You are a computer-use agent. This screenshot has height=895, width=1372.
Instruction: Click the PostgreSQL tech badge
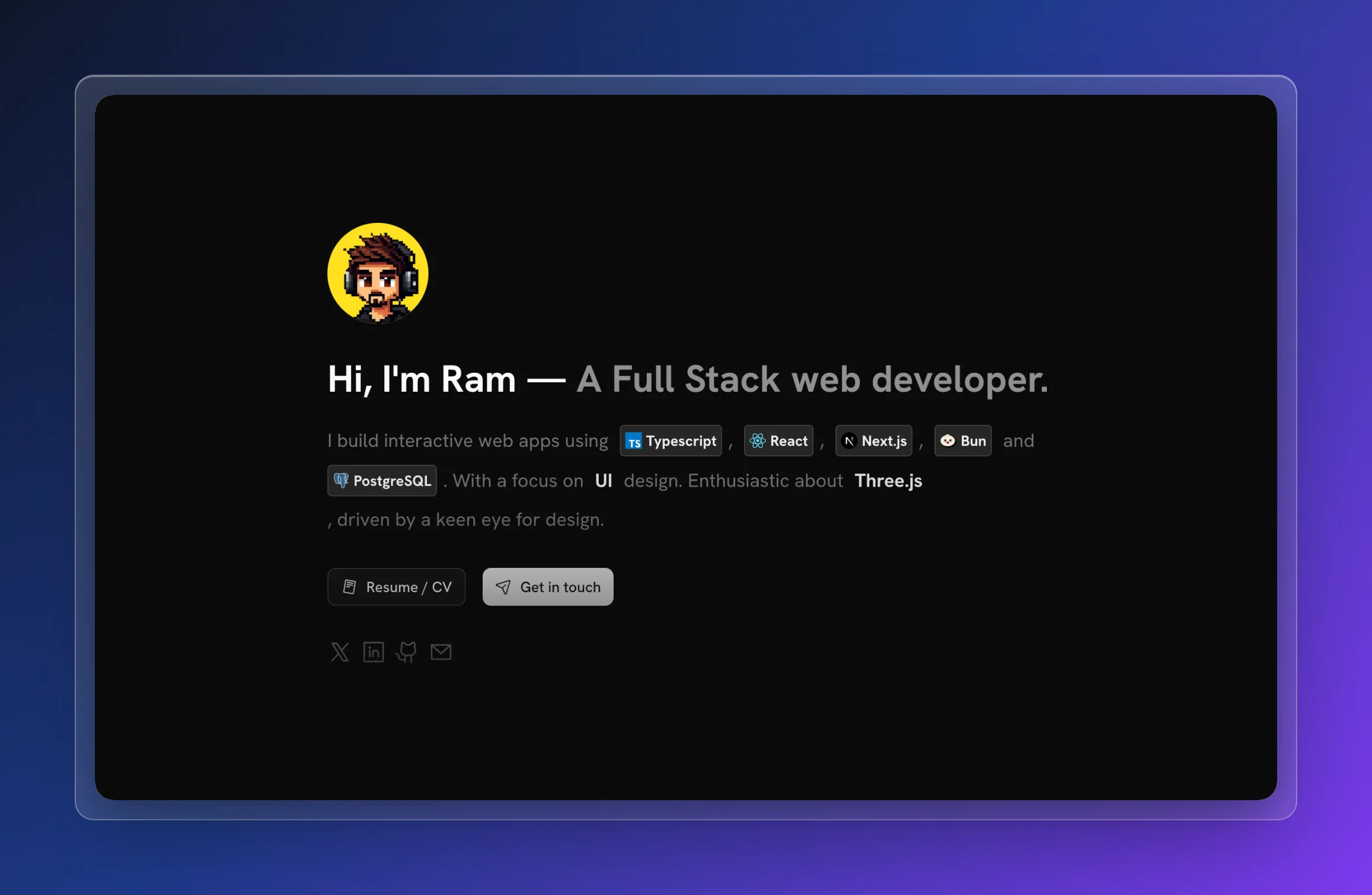pyautogui.click(x=382, y=480)
